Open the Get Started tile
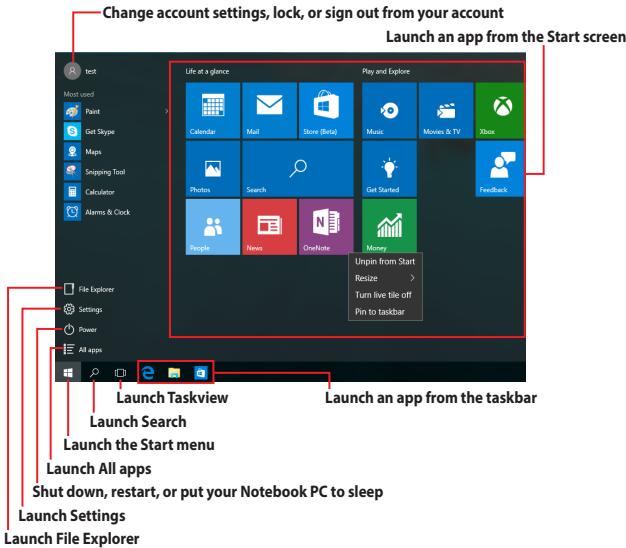Image resolution: width=626 pixels, height=548 pixels. click(x=389, y=169)
